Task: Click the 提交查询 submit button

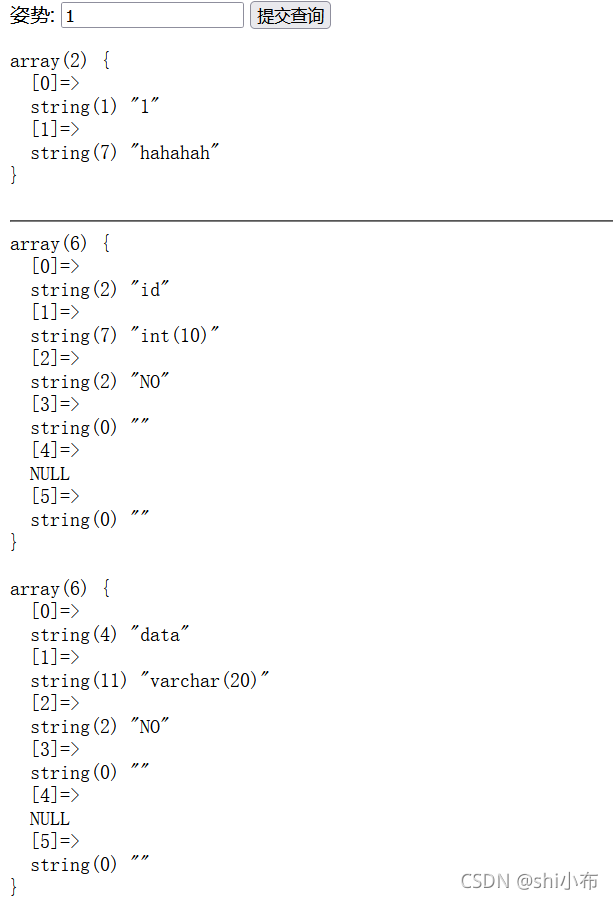Action: coord(290,15)
